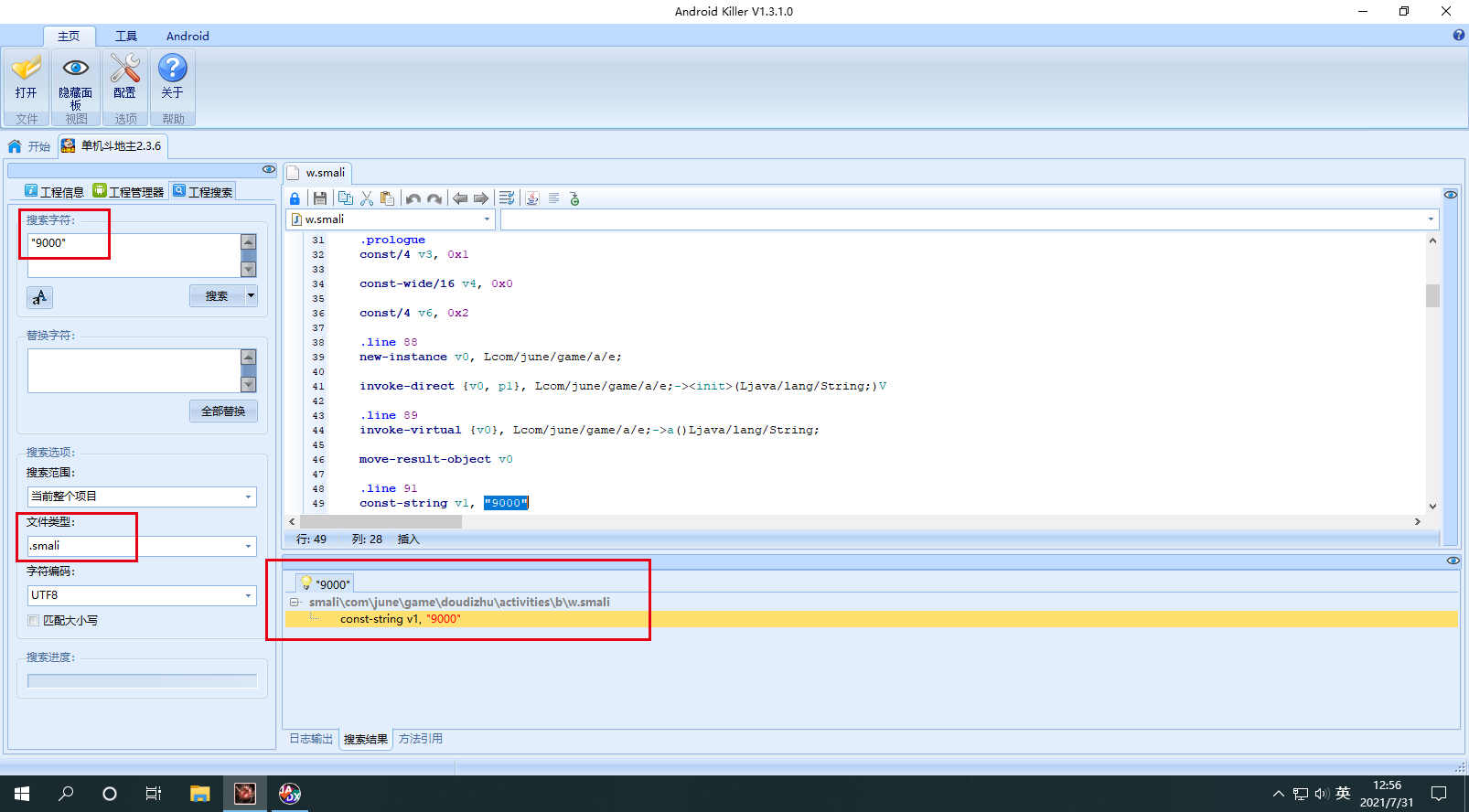Click the editor horizontal scrollbar thumb
The width and height of the screenshot is (1469, 812).
tap(381, 521)
